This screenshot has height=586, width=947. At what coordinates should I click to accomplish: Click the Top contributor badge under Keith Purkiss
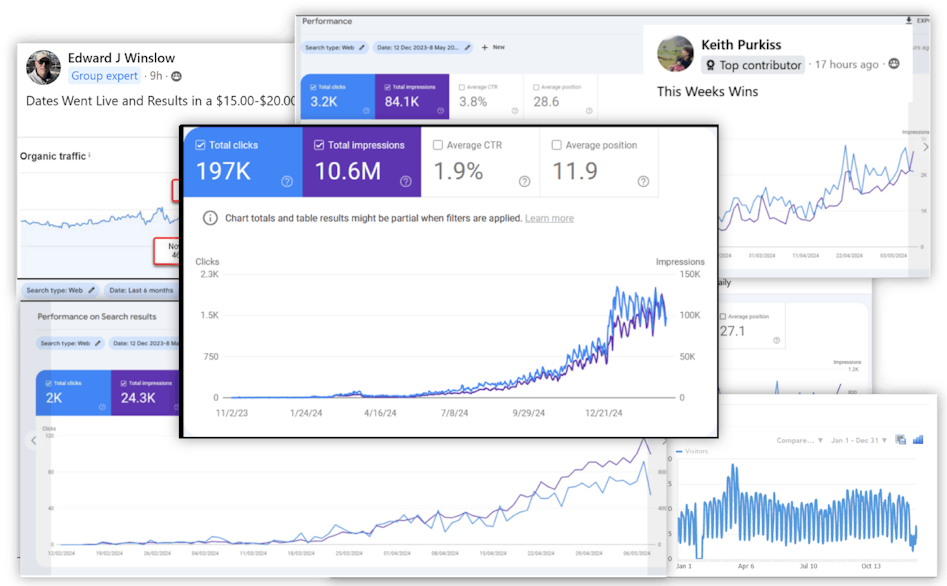pyautogui.click(x=752, y=65)
